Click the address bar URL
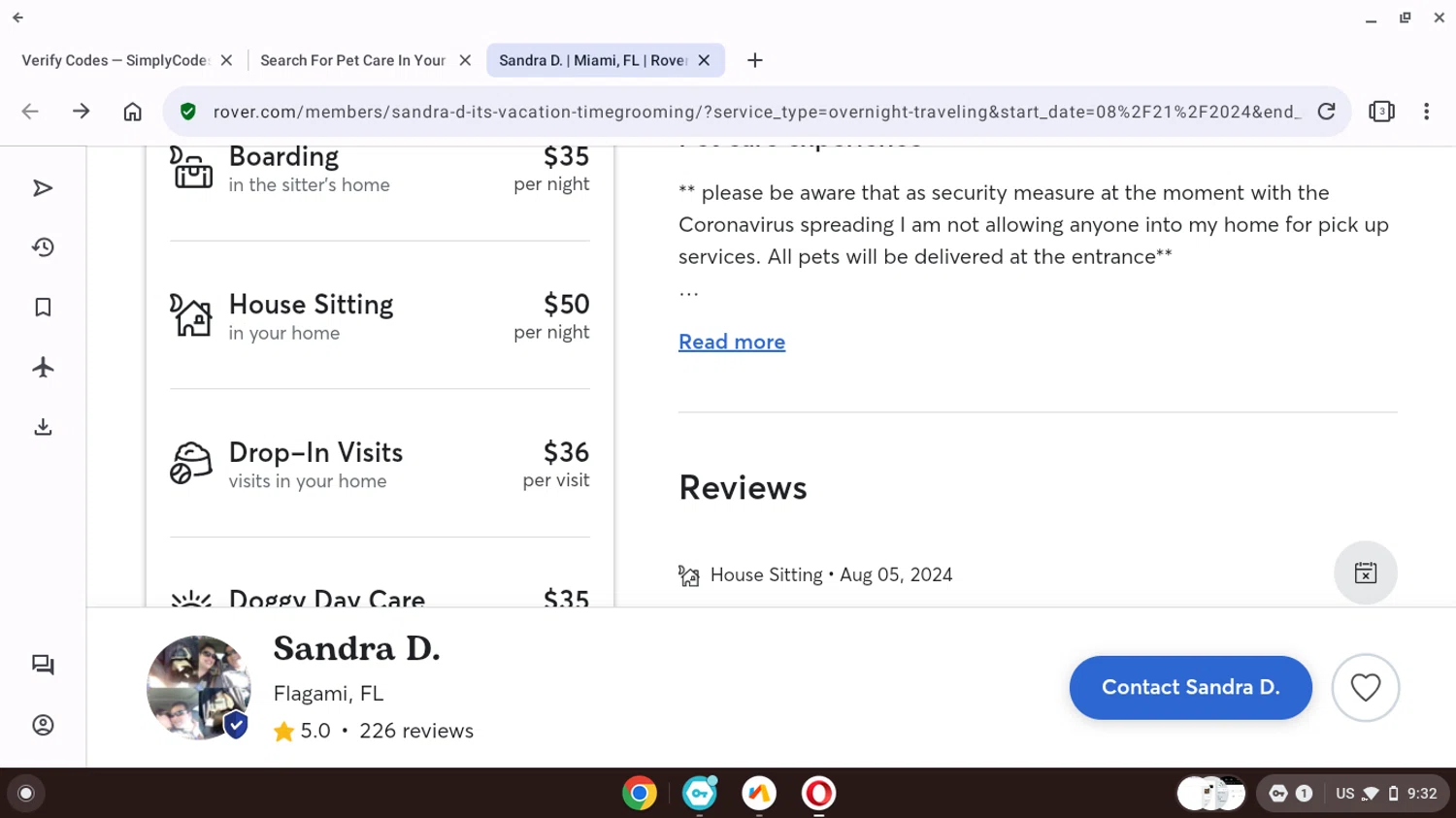Viewport: 1456px width, 818px height. (x=755, y=112)
